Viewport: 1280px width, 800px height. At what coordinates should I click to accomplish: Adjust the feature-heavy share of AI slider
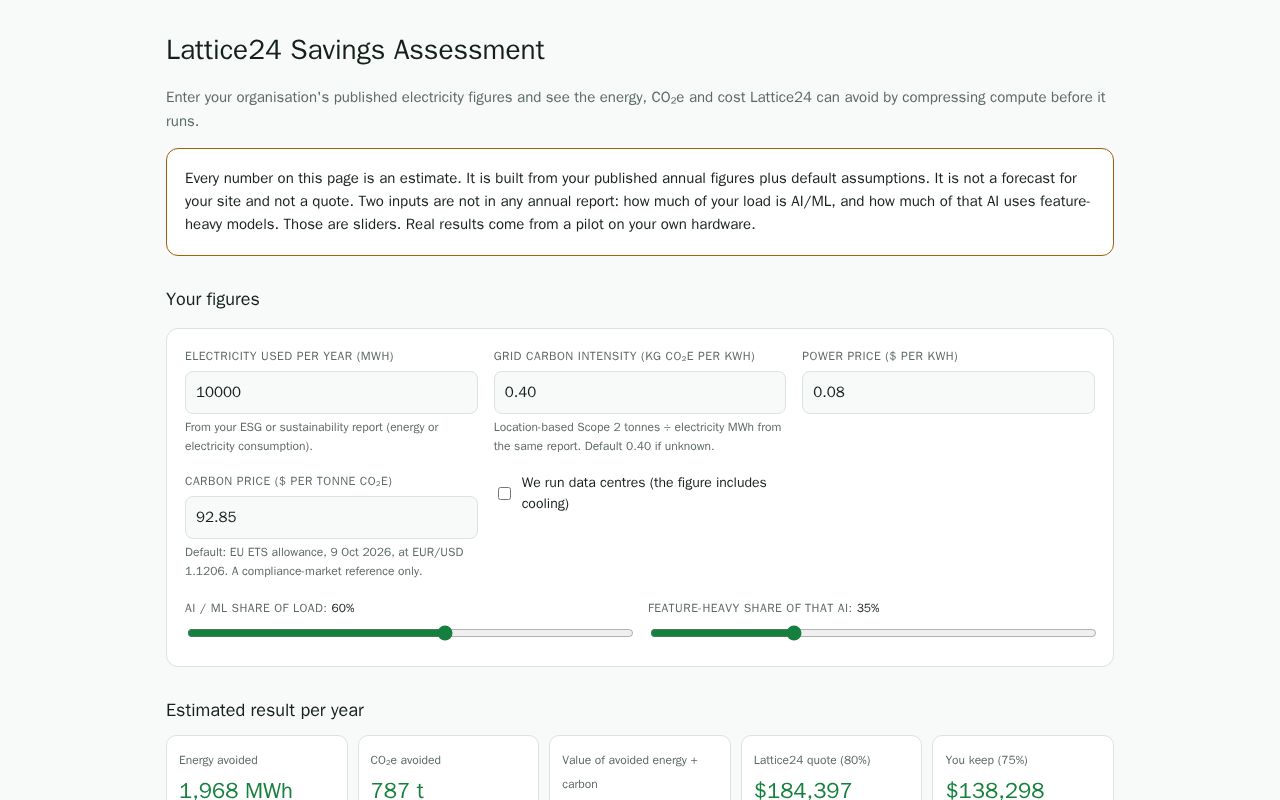click(873, 633)
